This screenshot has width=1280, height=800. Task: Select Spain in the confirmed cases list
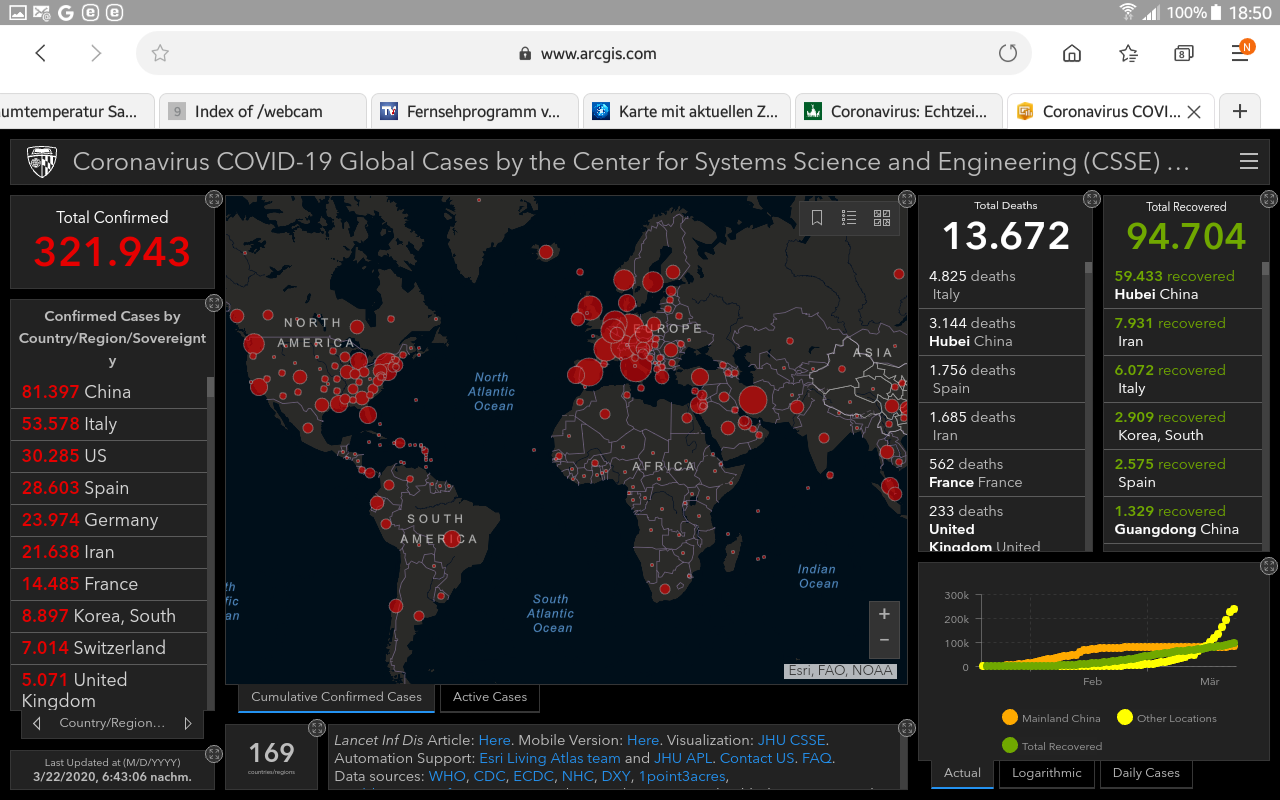pyautogui.click(x=108, y=488)
